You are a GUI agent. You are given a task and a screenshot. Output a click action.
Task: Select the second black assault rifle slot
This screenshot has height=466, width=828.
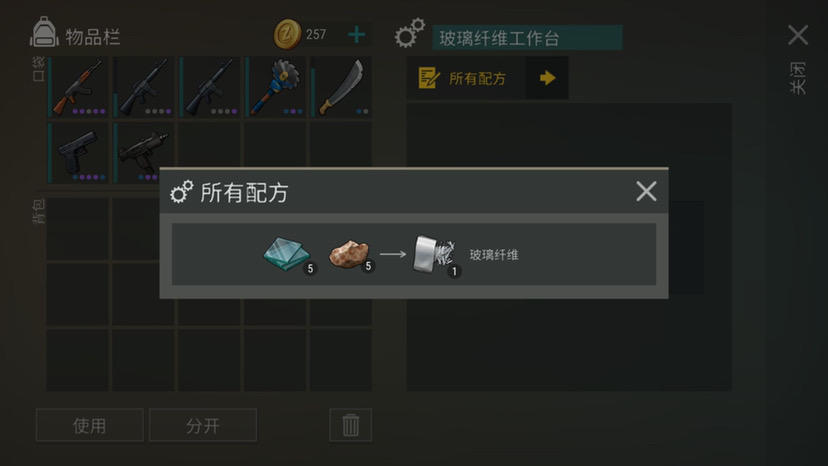(210, 87)
